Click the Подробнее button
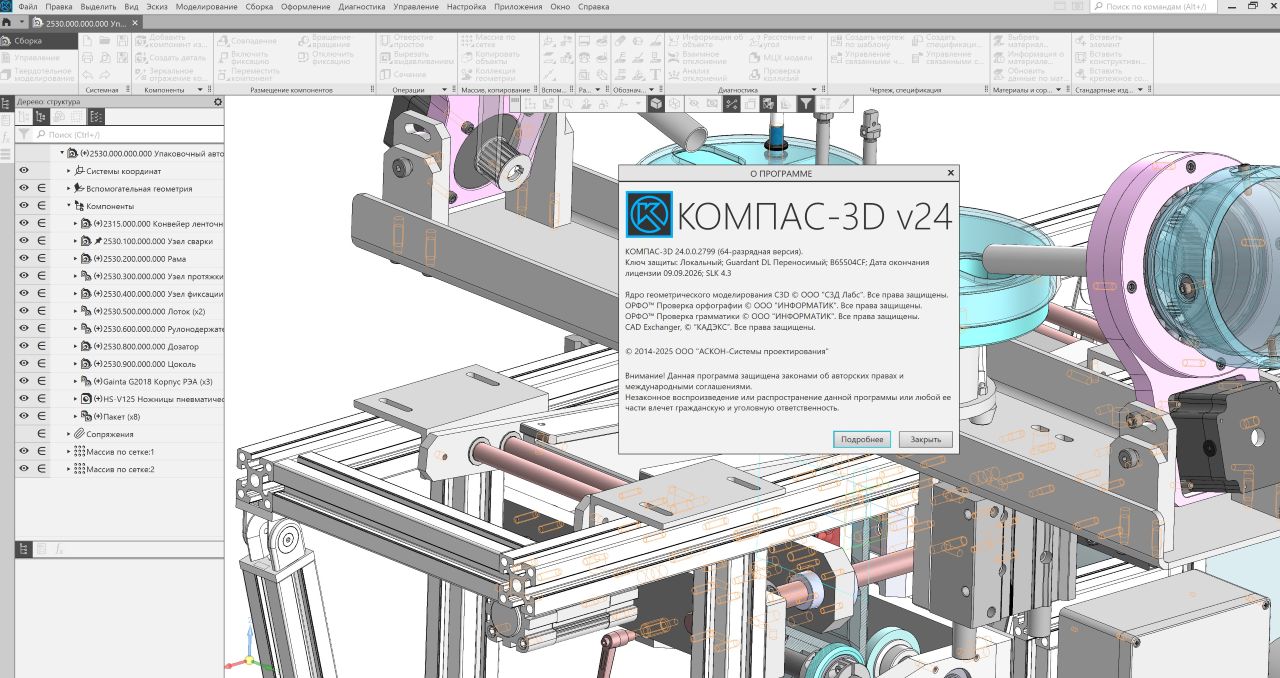 861,440
